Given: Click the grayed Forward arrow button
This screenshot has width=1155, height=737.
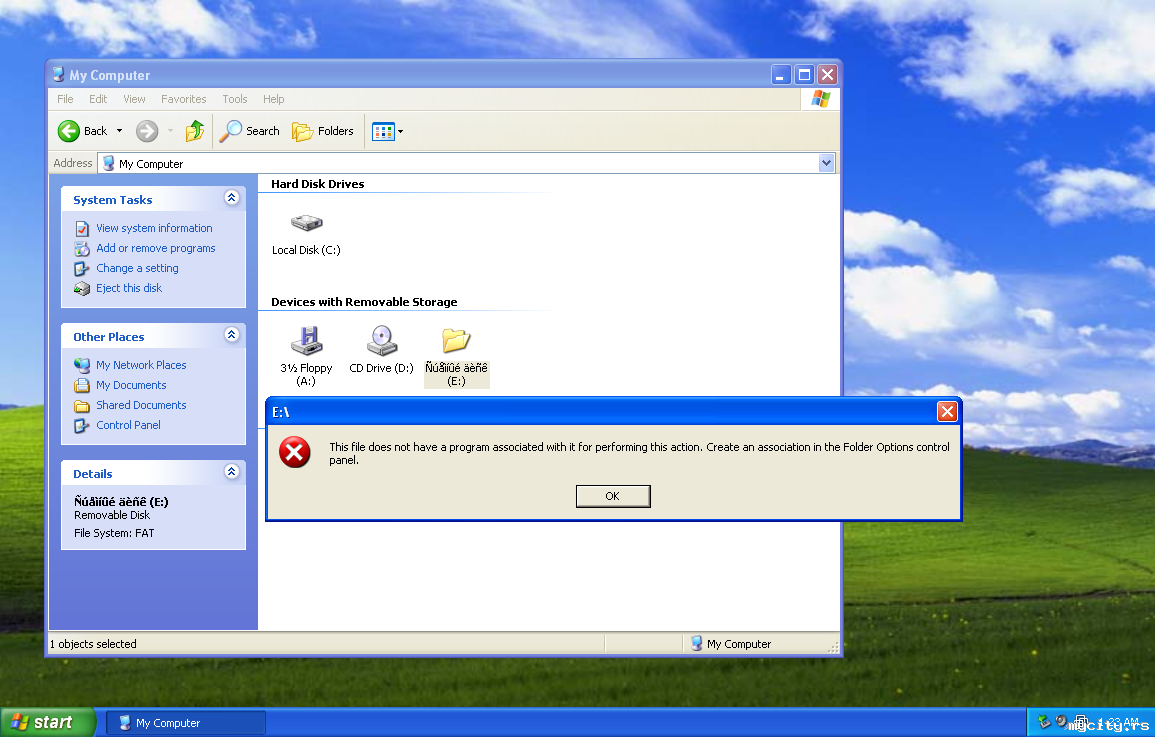Looking at the screenshot, I should pos(147,131).
